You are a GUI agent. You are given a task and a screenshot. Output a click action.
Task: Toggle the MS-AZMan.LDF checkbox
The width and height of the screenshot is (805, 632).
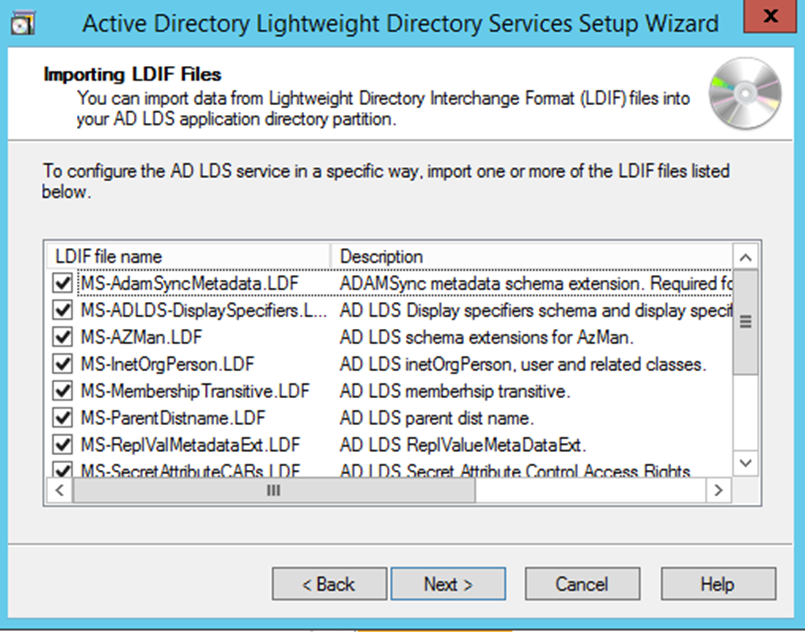pyautogui.click(x=63, y=337)
